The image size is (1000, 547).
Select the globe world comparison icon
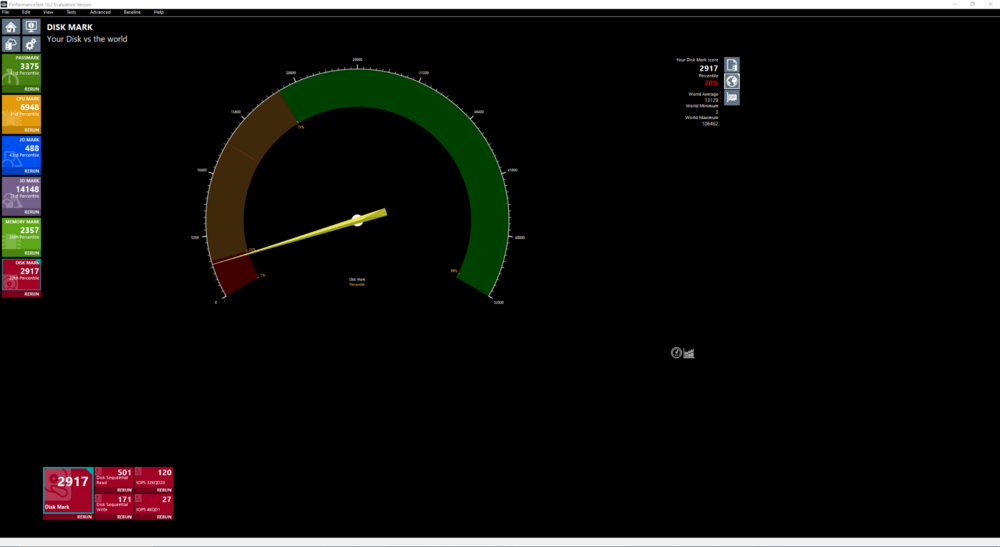732,81
